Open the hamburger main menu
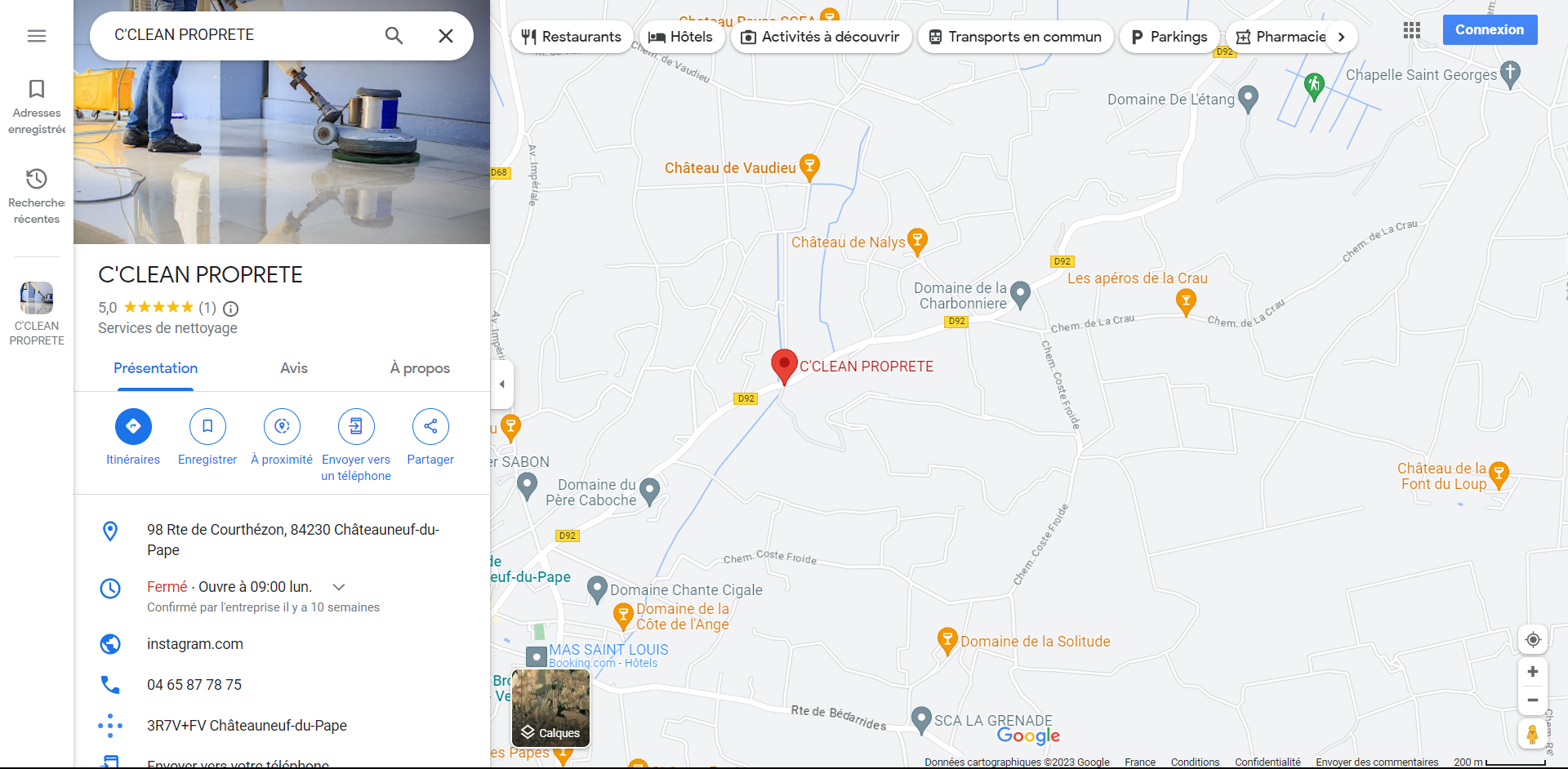Viewport: 1568px width, 769px height. [37, 36]
